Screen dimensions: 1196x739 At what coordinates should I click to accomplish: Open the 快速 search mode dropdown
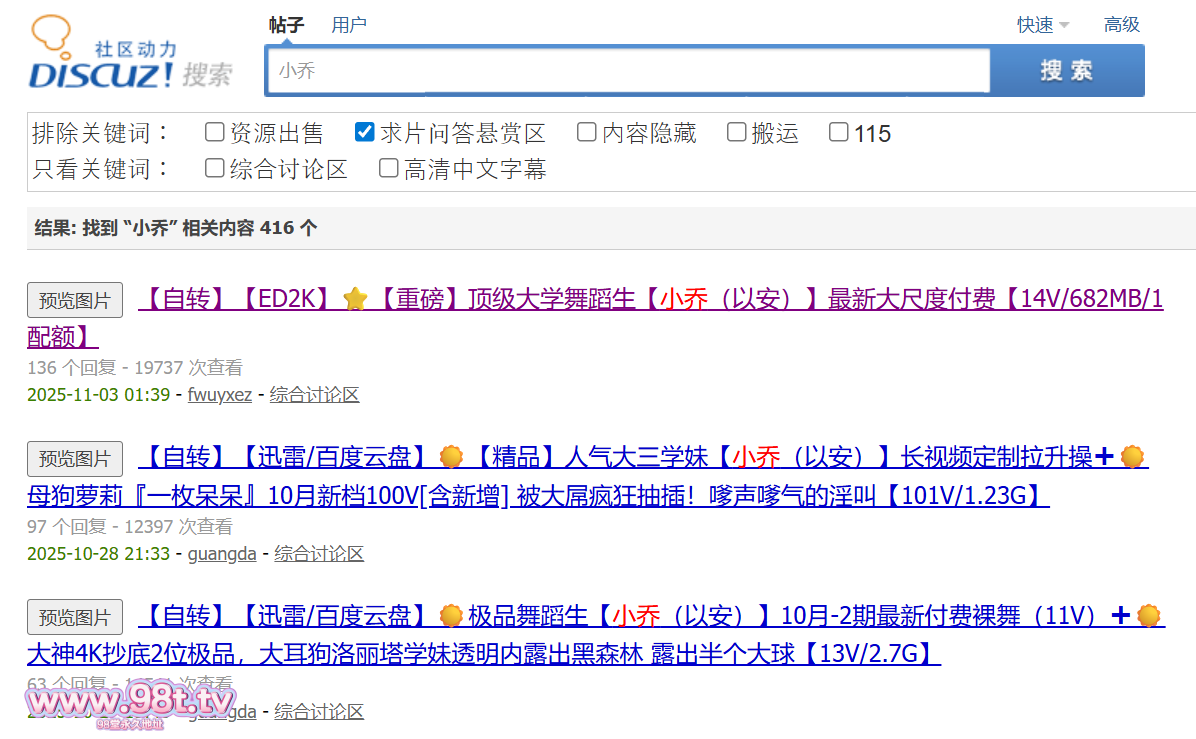click(x=1043, y=25)
